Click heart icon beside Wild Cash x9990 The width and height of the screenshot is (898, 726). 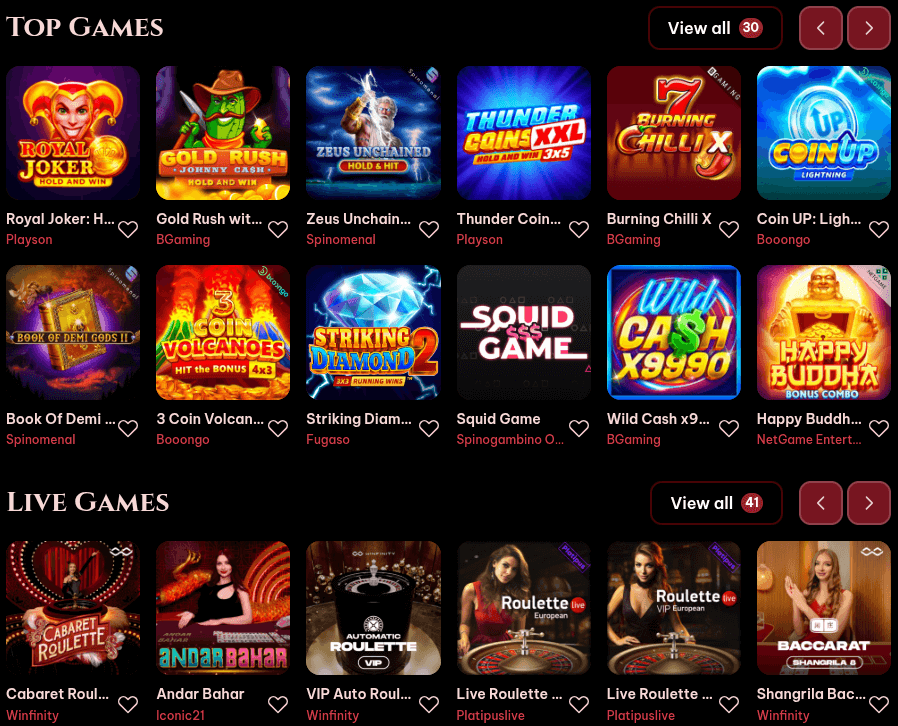[x=728, y=428]
